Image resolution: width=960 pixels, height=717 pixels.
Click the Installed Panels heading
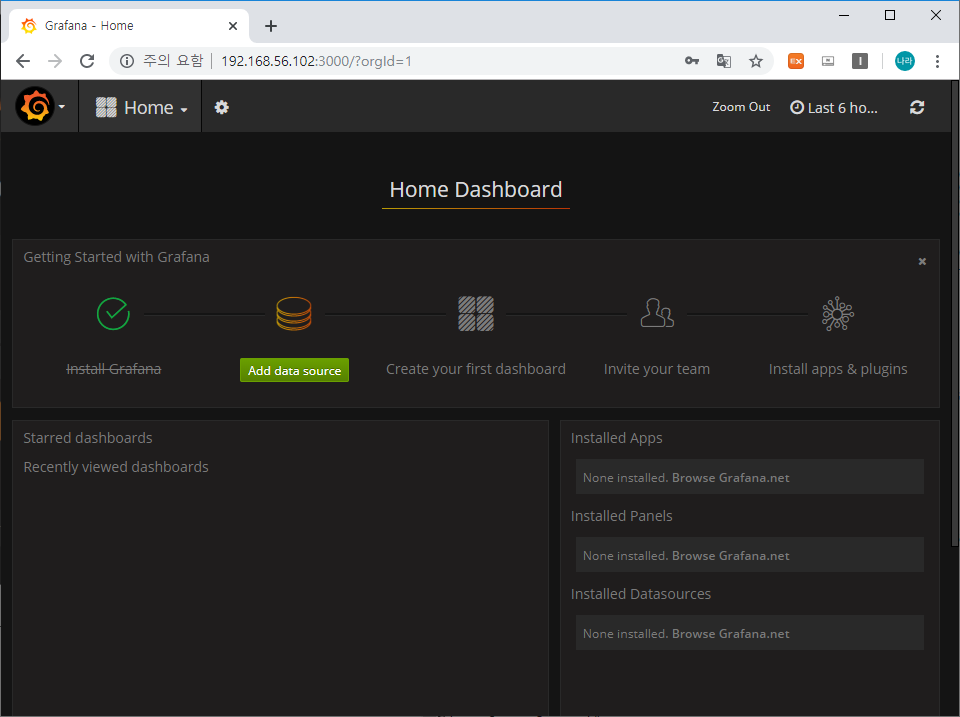(621, 516)
